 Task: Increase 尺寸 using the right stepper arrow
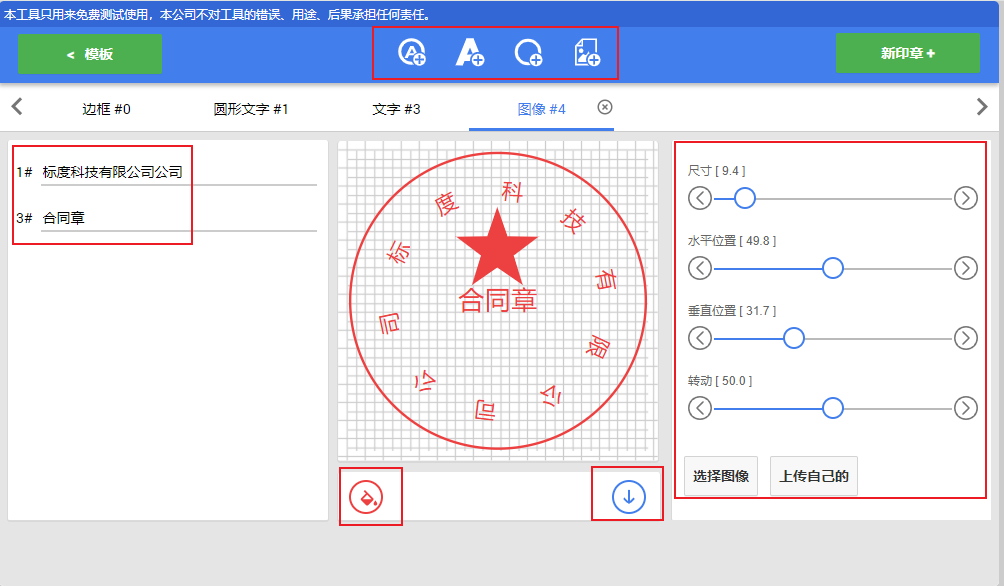click(x=965, y=198)
